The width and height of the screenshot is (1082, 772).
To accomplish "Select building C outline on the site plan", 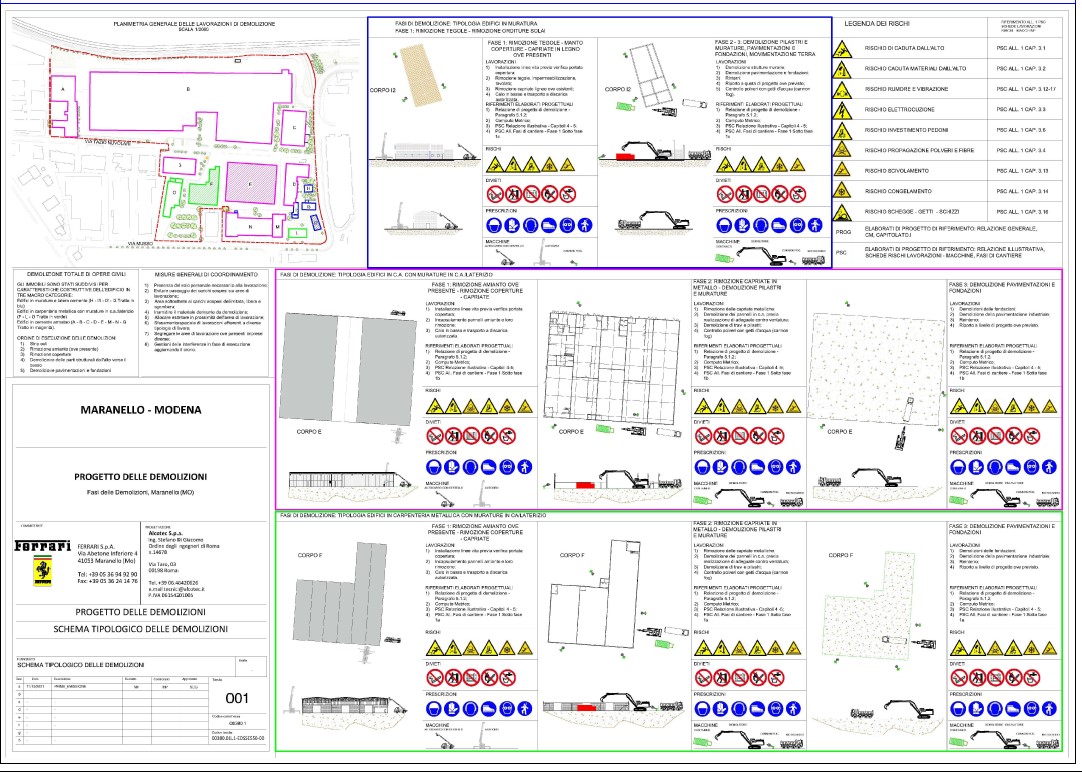I will point(293,128).
